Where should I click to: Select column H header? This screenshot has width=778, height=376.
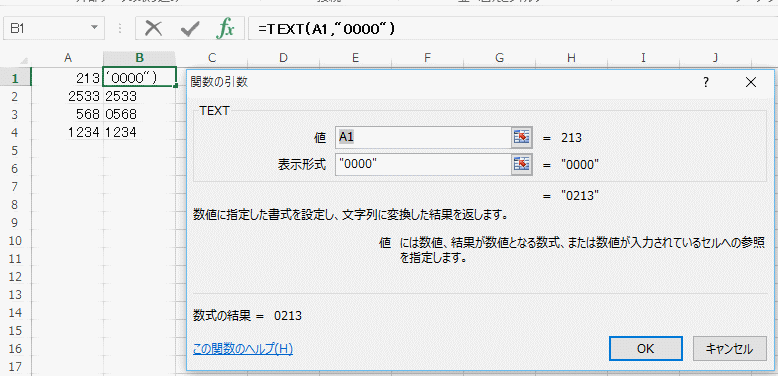pyautogui.click(x=571, y=58)
